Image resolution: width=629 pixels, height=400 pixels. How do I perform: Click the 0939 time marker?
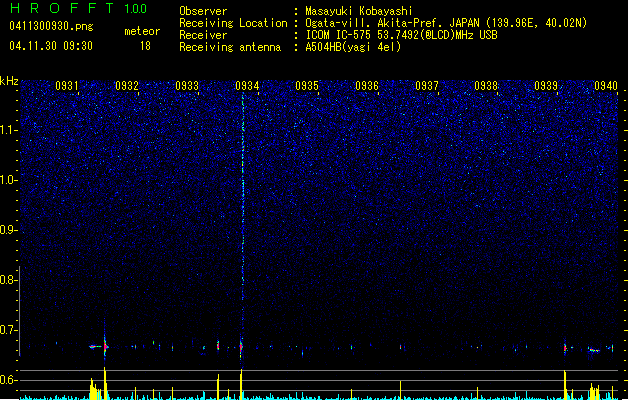click(546, 86)
